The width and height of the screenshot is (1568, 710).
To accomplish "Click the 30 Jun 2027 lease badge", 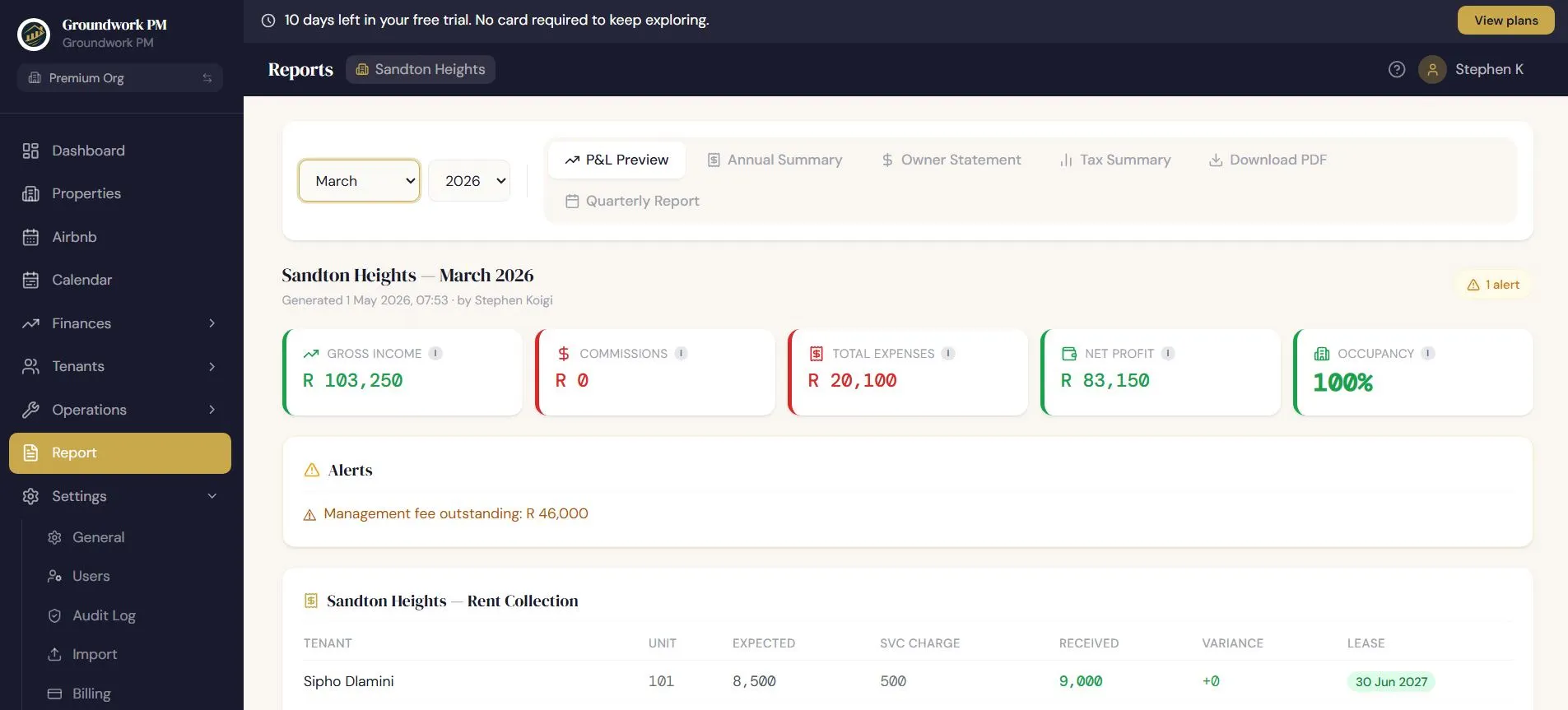I will click(1391, 681).
